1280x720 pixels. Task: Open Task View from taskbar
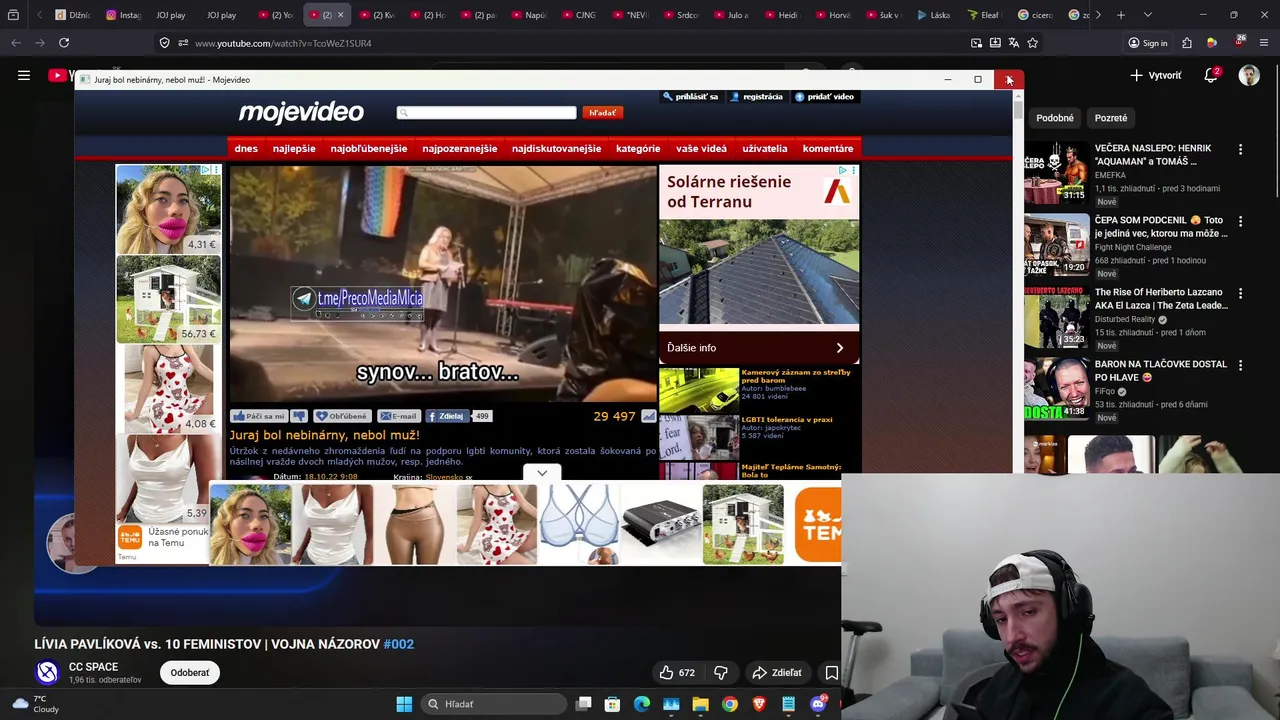pyautogui.click(x=584, y=704)
